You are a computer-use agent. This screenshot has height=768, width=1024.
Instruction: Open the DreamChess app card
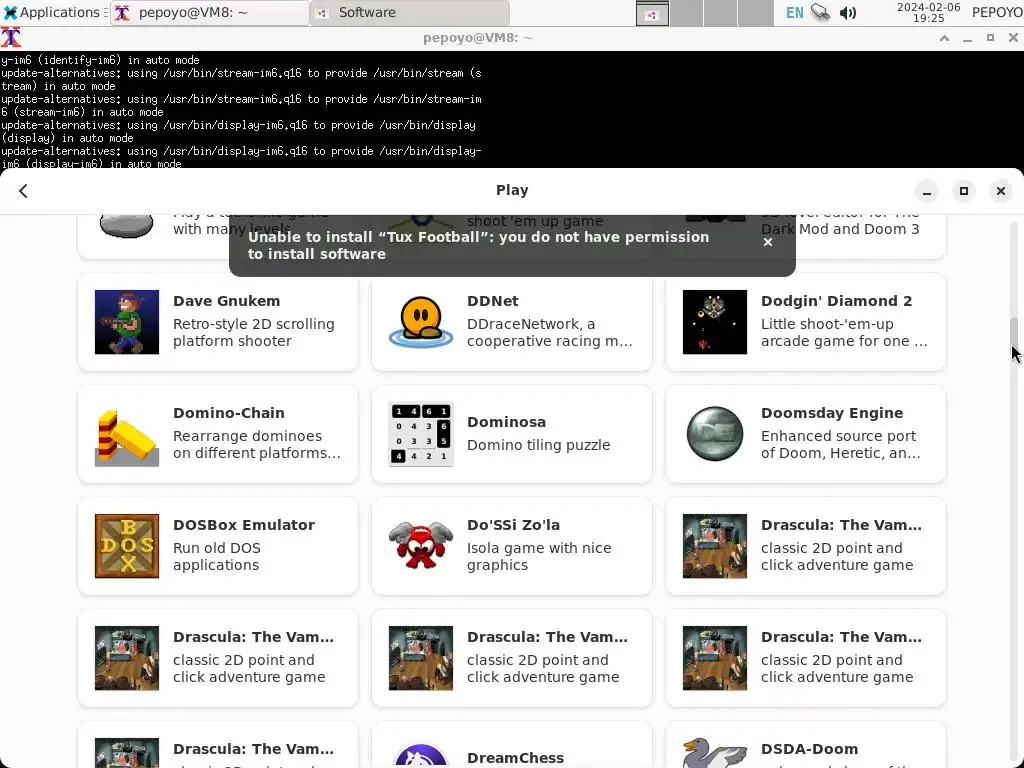click(512, 744)
